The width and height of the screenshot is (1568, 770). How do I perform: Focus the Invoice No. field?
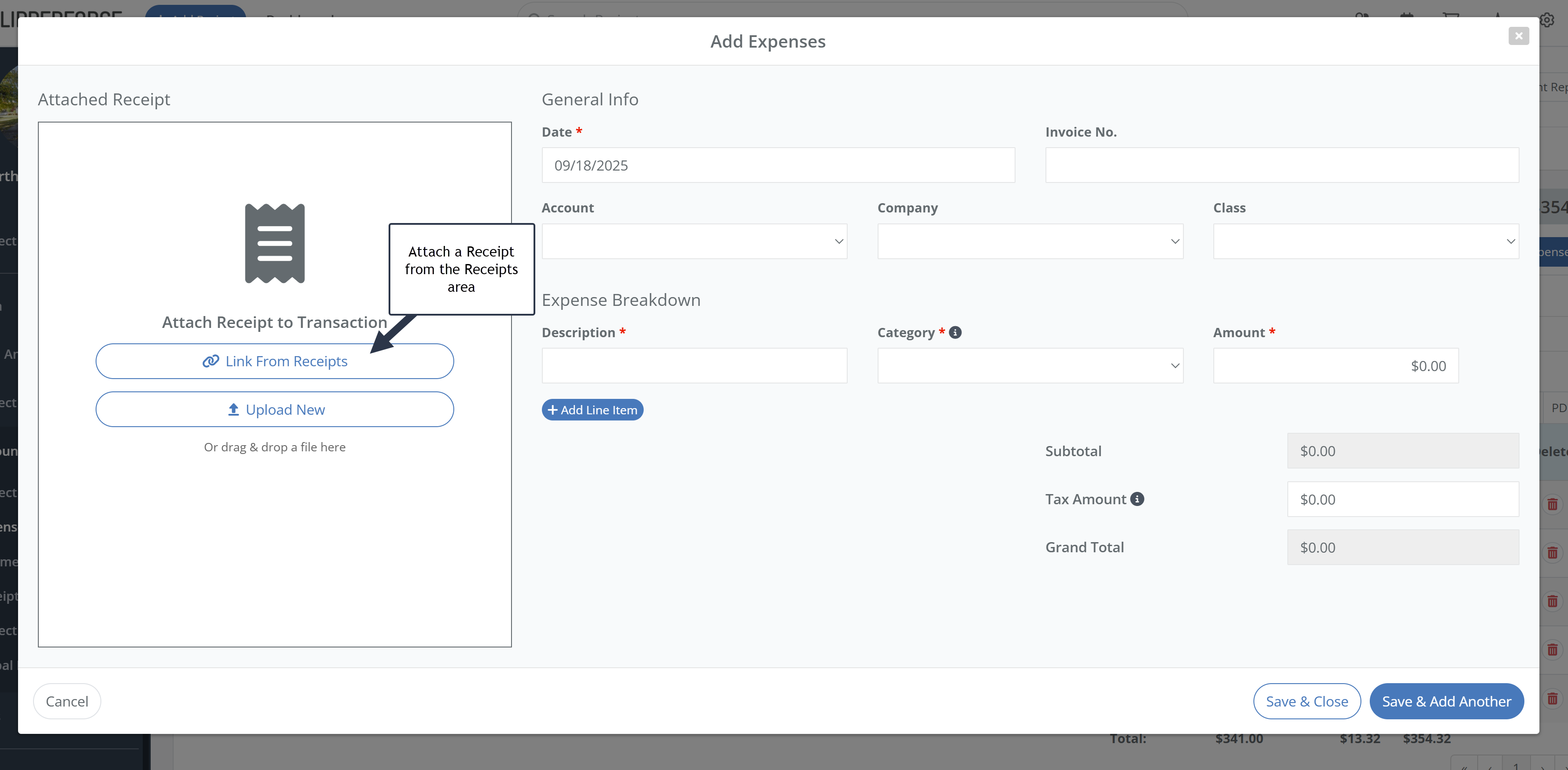pyautogui.click(x=1281, y=165)
